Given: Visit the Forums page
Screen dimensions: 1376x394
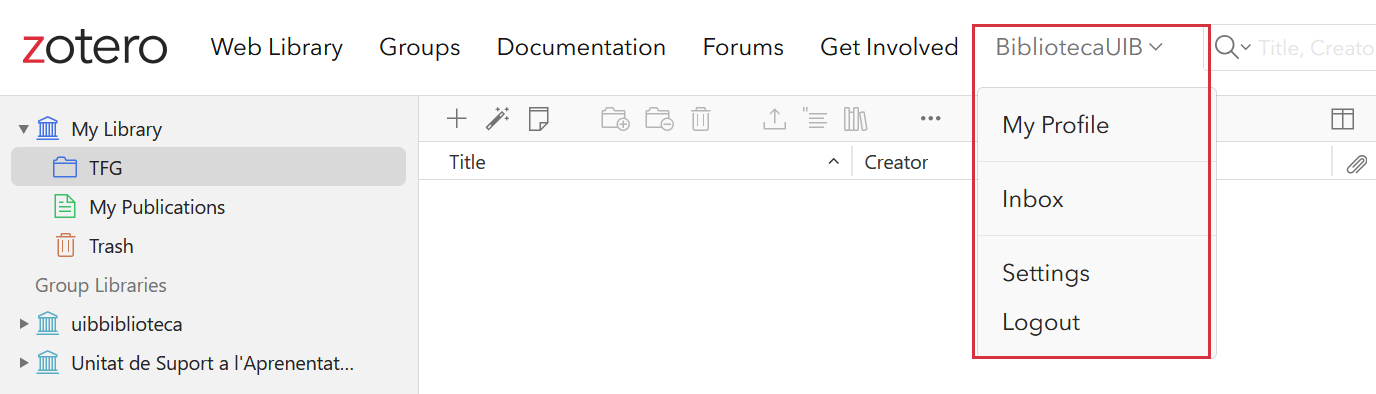Looking at the screenshot, I should tap(743, 47).
